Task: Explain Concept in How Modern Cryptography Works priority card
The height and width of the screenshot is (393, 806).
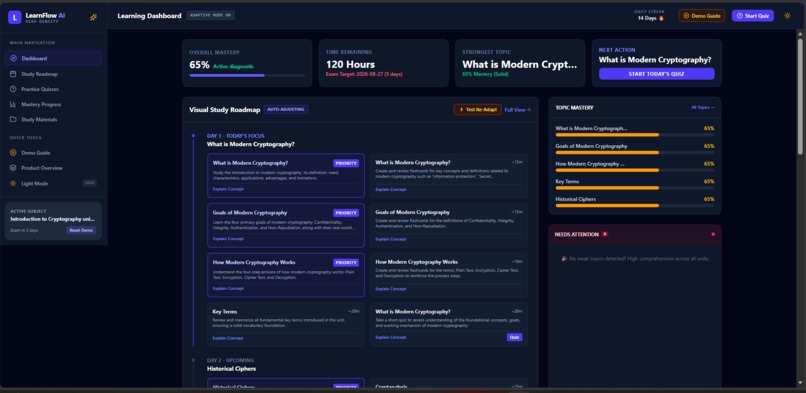Action: [x=228, y=288]
